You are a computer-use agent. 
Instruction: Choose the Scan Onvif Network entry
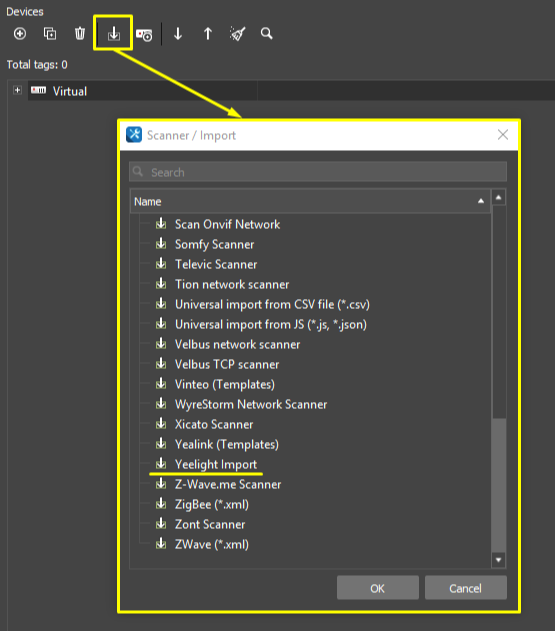[227, 224]
